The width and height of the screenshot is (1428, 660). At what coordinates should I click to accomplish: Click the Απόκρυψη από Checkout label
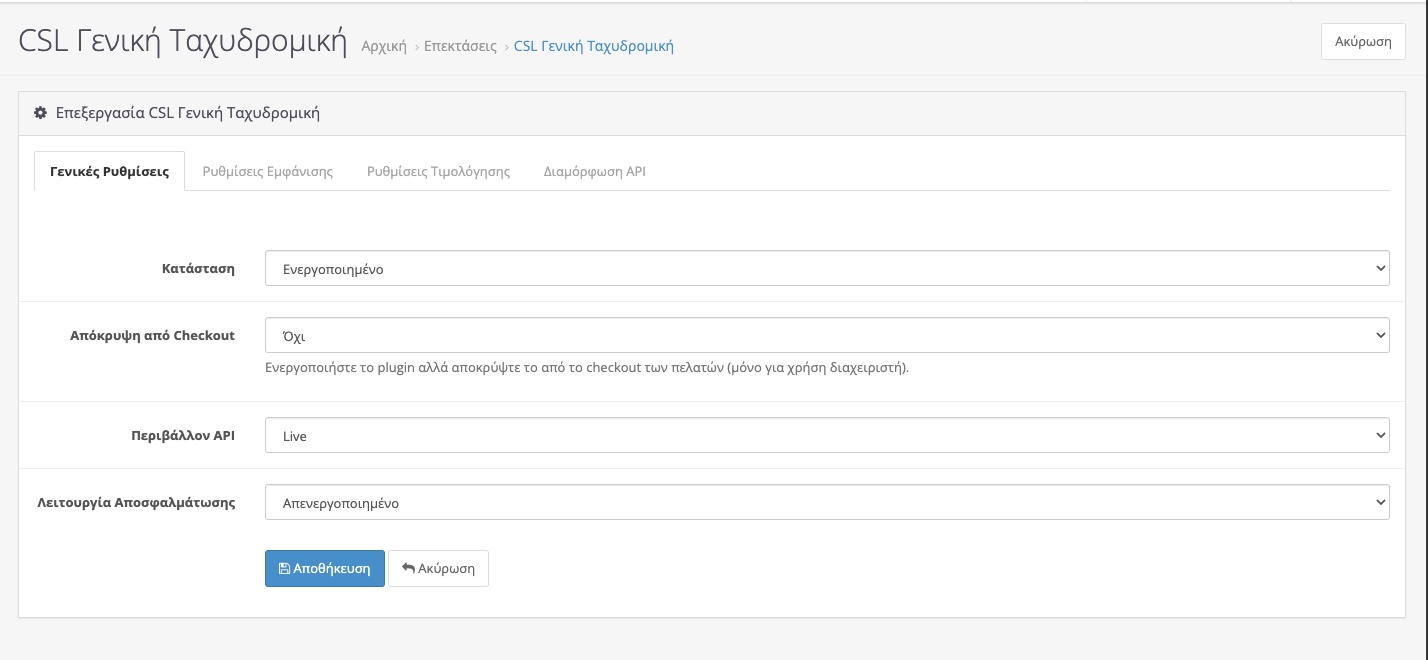click(153, 335)
